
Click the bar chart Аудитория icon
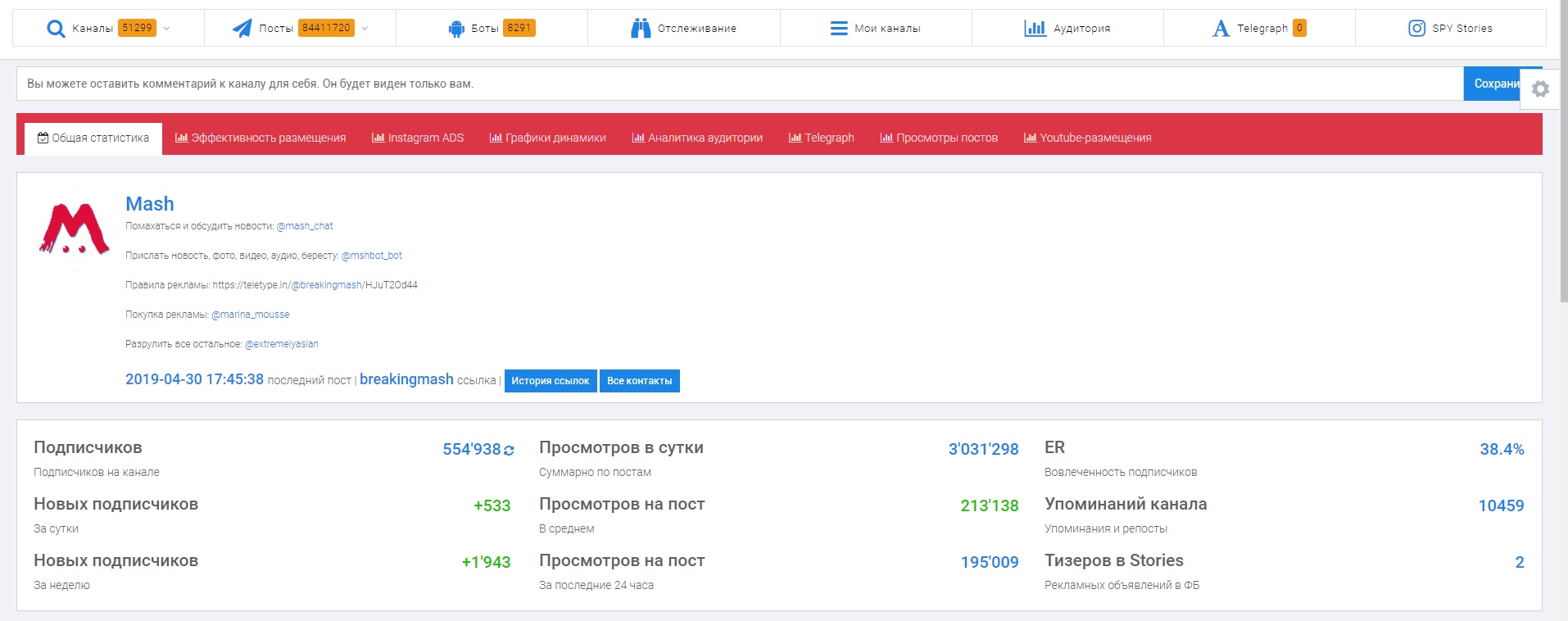(x=1036, y=29)
